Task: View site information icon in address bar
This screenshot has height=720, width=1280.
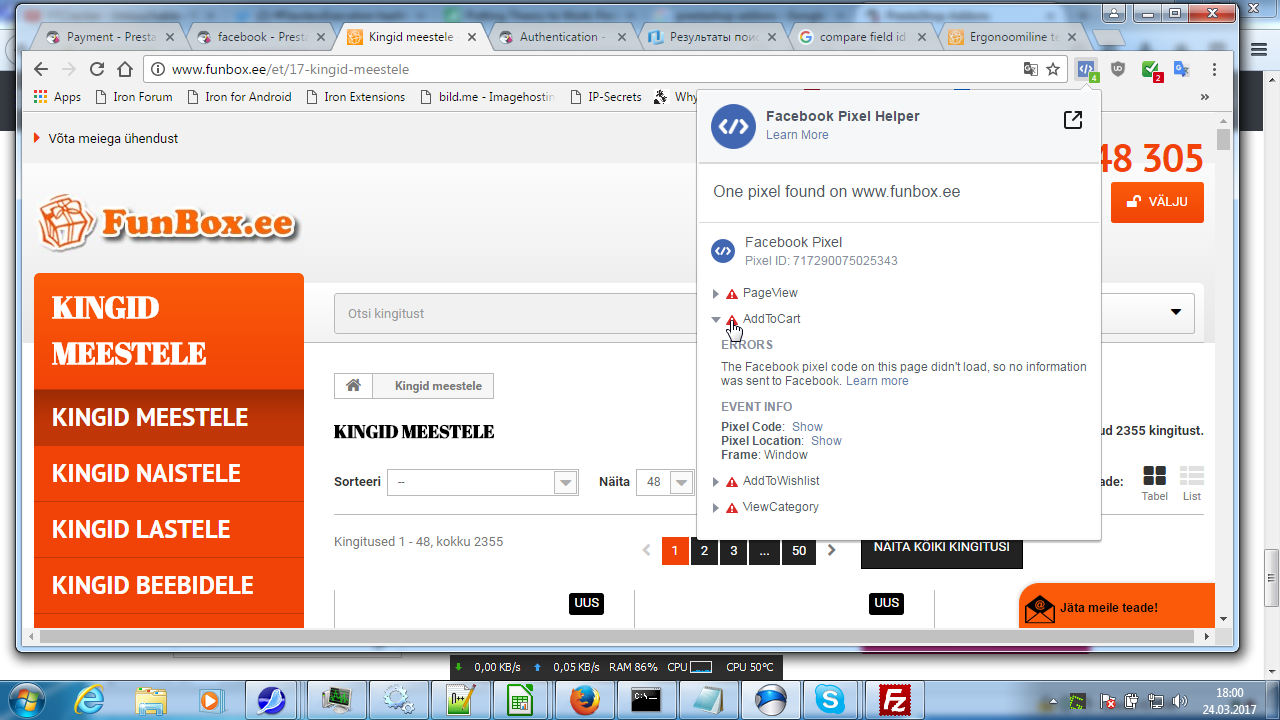Action: [158, 70]
